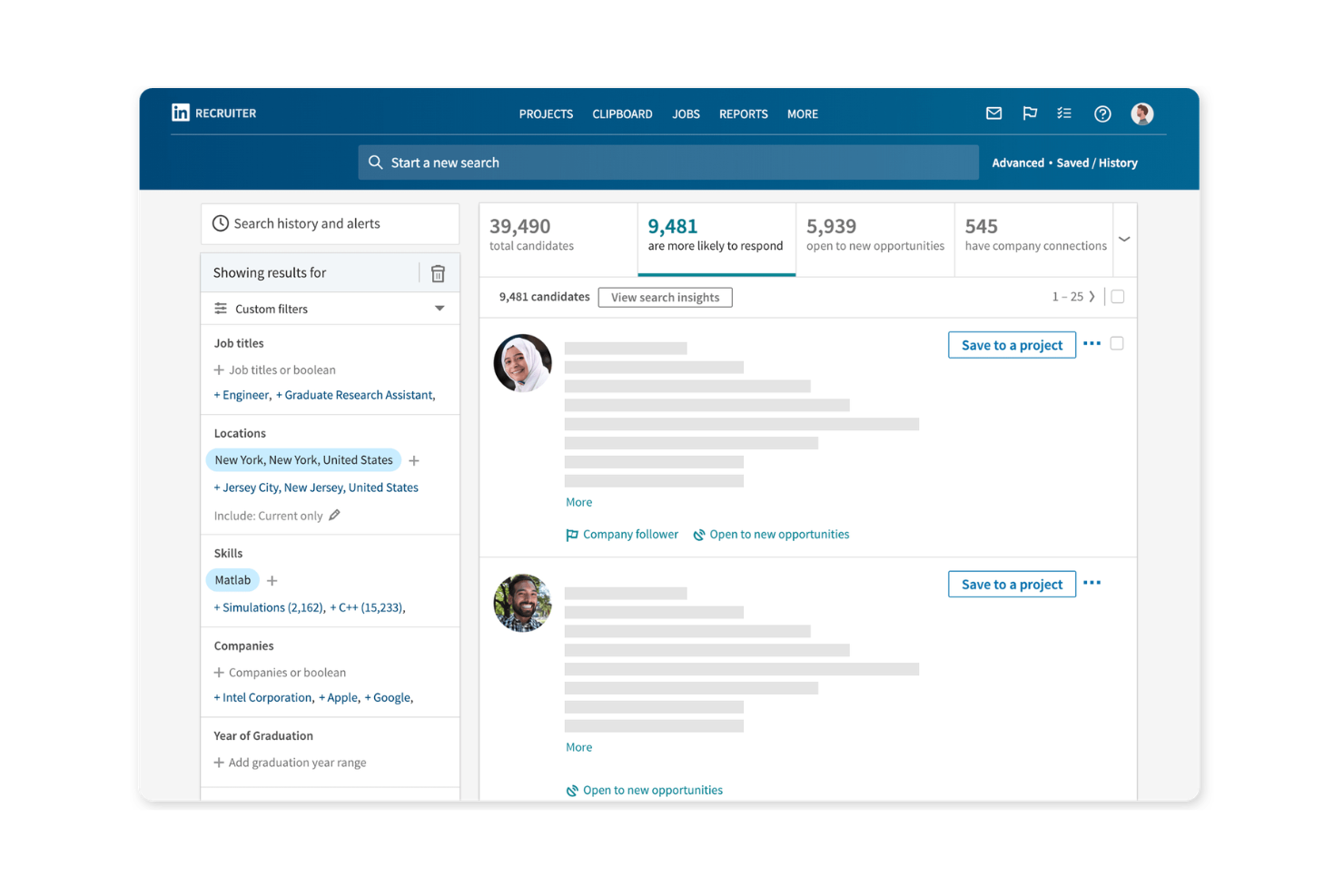This screenshot has width=1344, height=896.
Task: Open Search history and alerts
Action: [x=331, y=223]
